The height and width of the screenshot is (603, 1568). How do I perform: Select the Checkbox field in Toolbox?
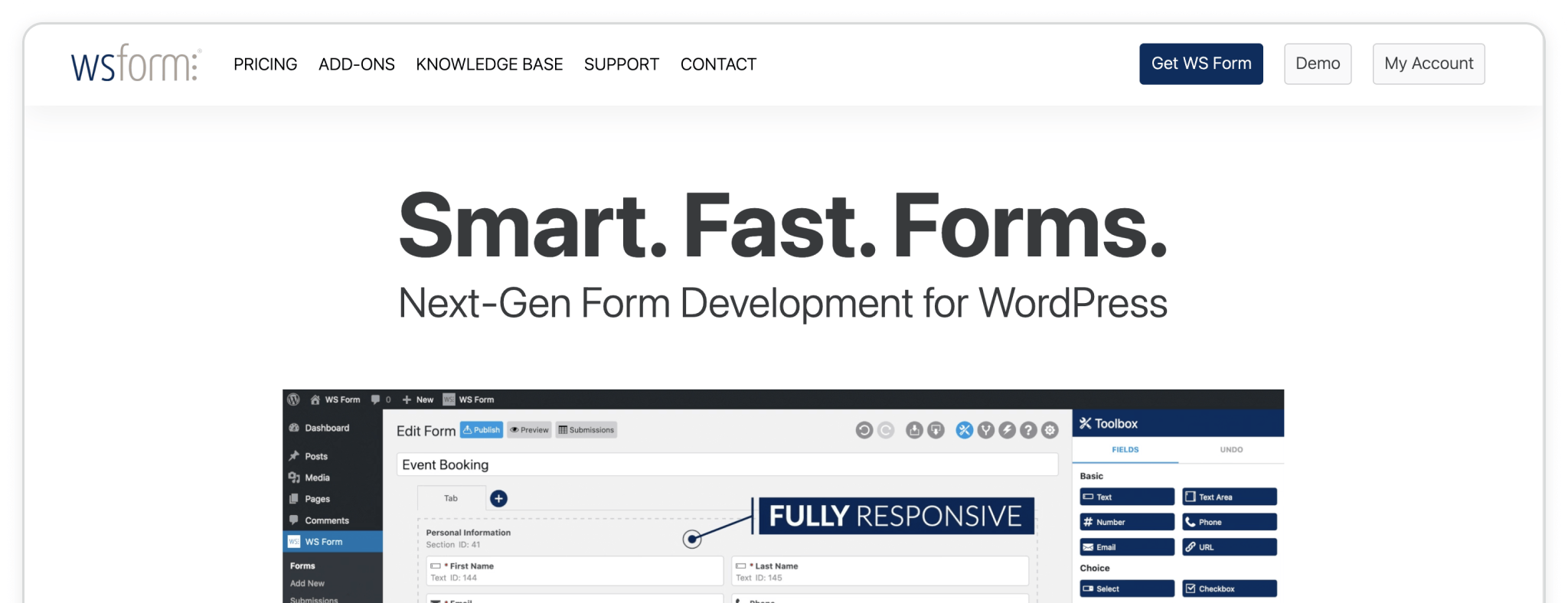[x=1230, y=588]
